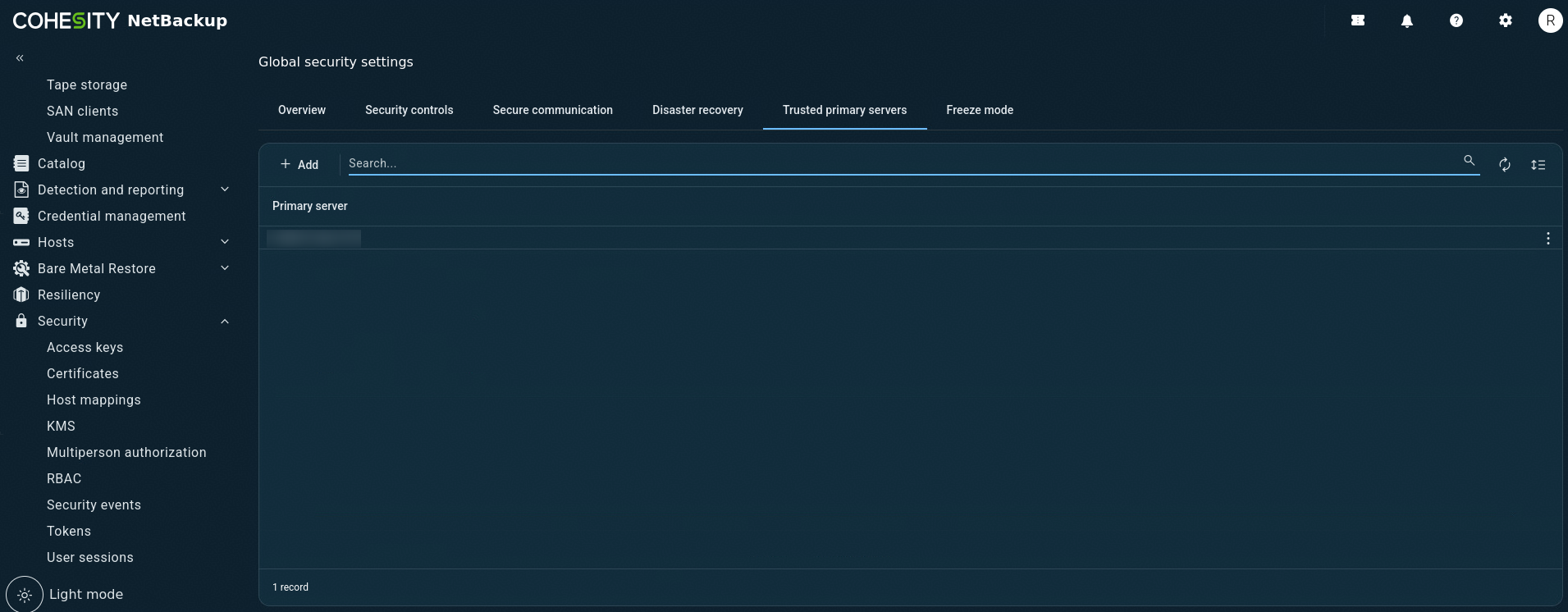Expand the Detection and reporting section
This screenshot has width=1568, height=612.
click(x=225, y=190)
